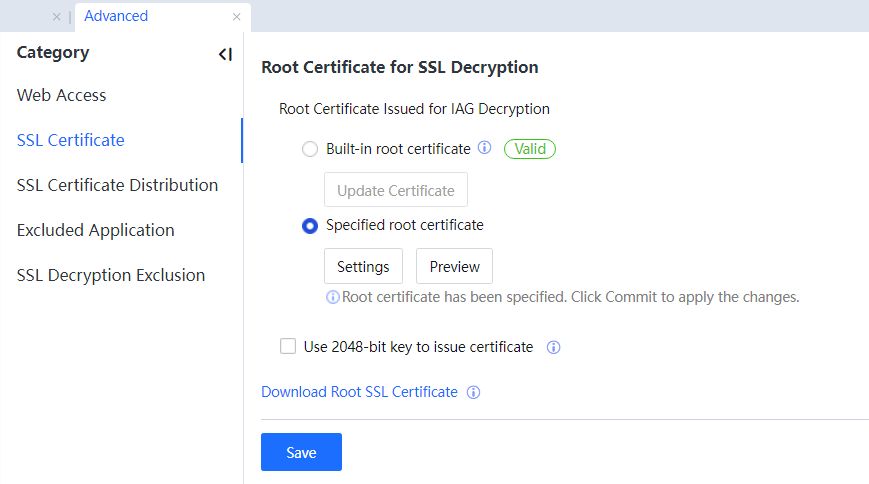Open Excluded Application category
This screenshot has width=869, height=484.
click(x=95, y=230)
